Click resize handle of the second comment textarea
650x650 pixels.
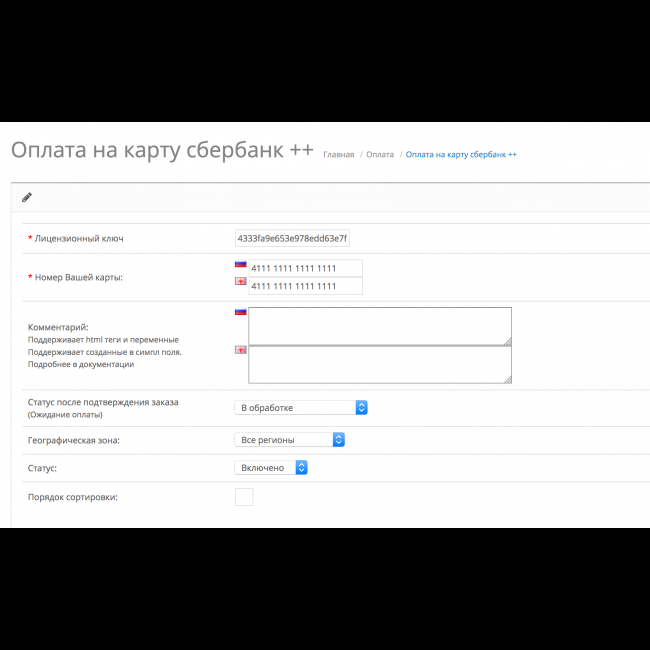pos(507,379)
